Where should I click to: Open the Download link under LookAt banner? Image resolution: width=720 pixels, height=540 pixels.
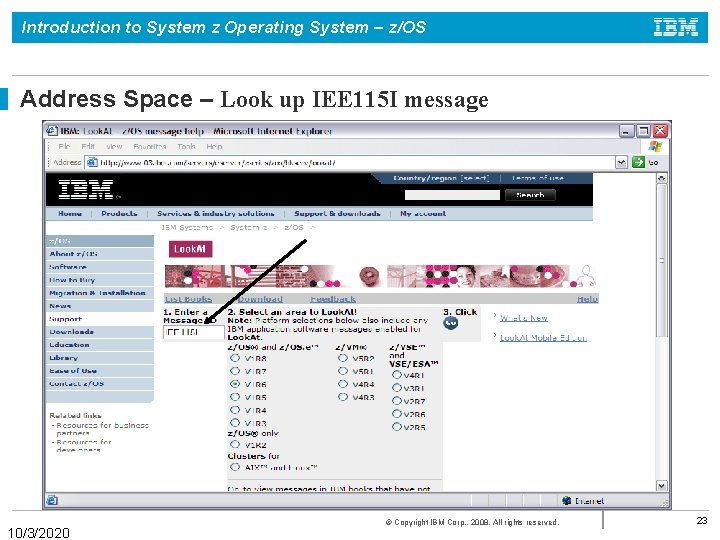click(x=260, y=299)
